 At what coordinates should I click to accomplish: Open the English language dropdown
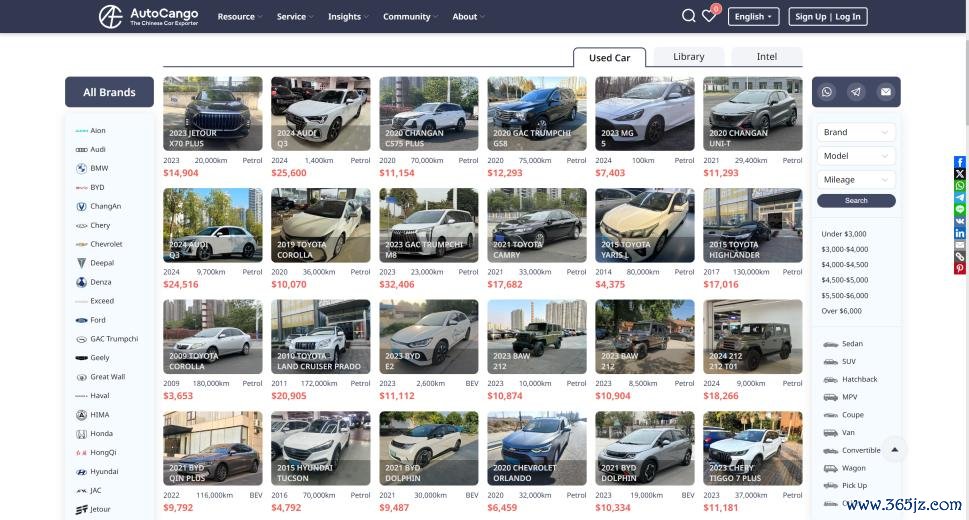click(x=753, y=17)
